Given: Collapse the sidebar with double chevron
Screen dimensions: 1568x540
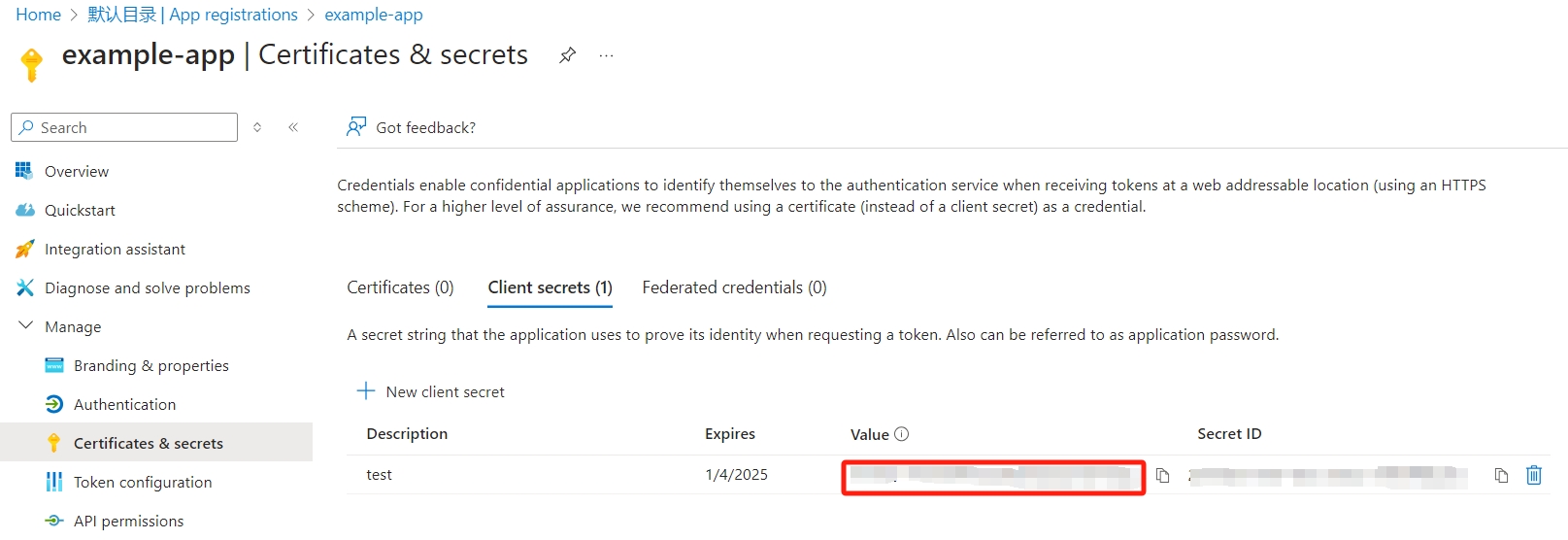Looking at the screenshot, I should coord(293,127).
